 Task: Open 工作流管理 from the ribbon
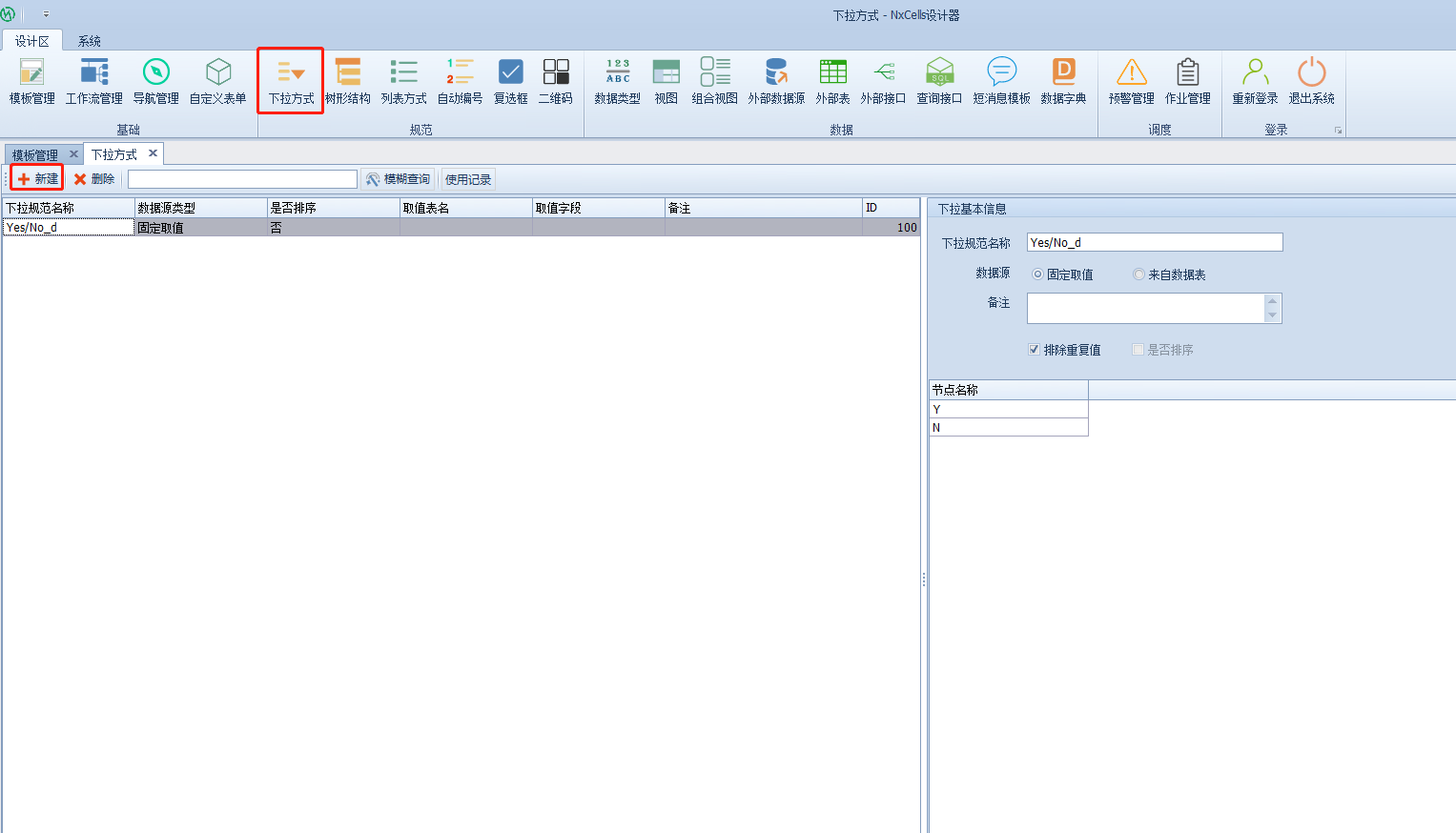[93, 81]
